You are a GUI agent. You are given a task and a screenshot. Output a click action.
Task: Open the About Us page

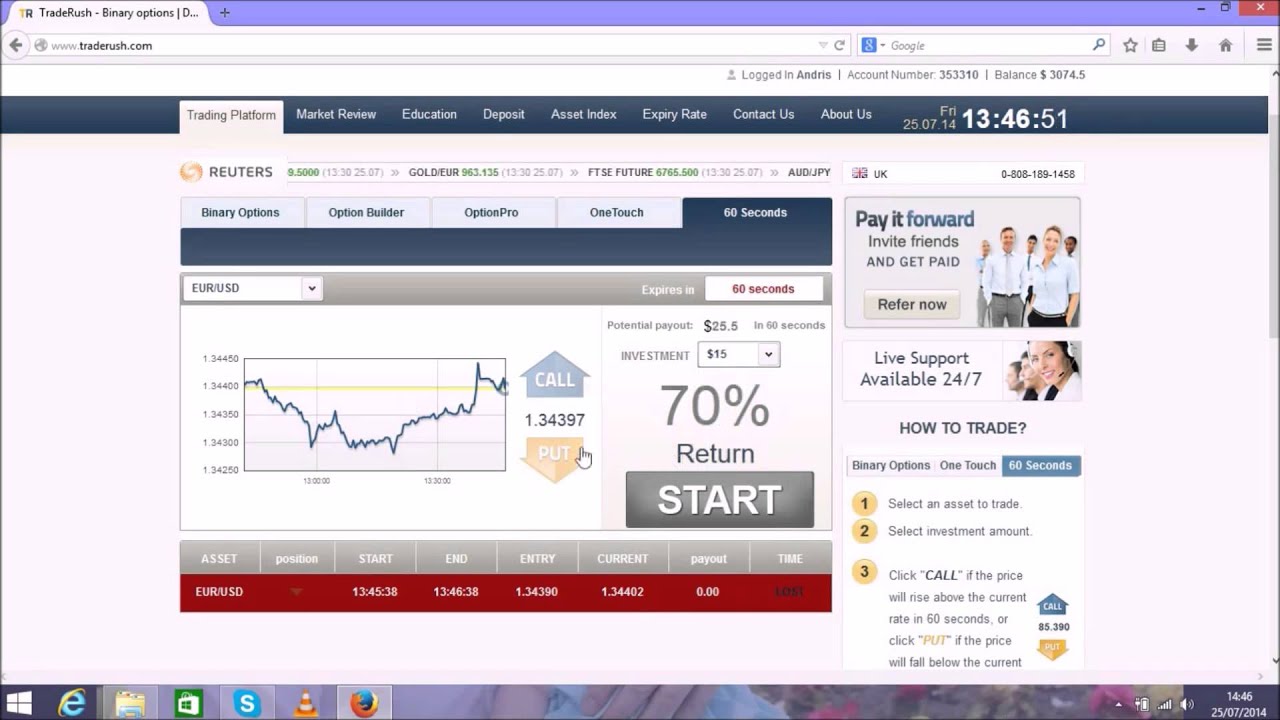pyautogui.click(x=846, y=114)
